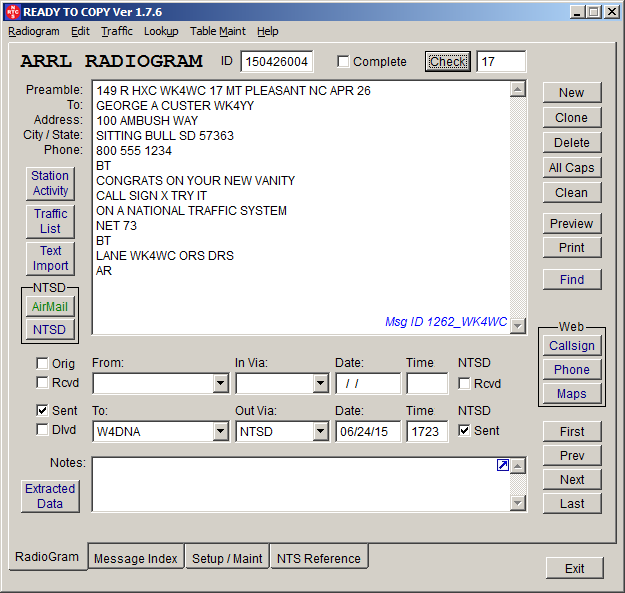The image size is (625, 593).
Task: Open Extracted Data
Action: click(50, 496)
